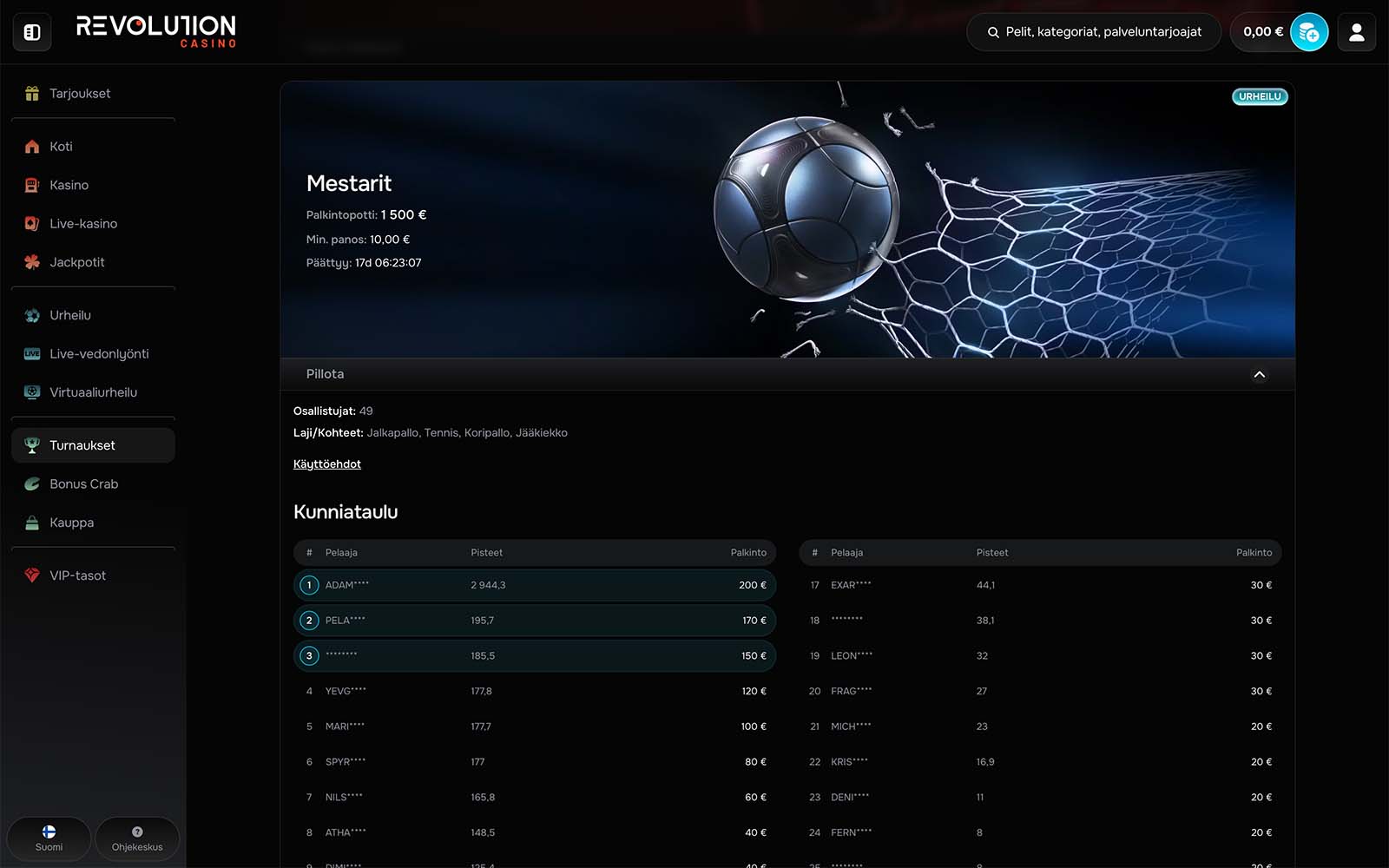The image size is (1389, 868).
Task: Open the user profile icon
Action: (1356, 33)
